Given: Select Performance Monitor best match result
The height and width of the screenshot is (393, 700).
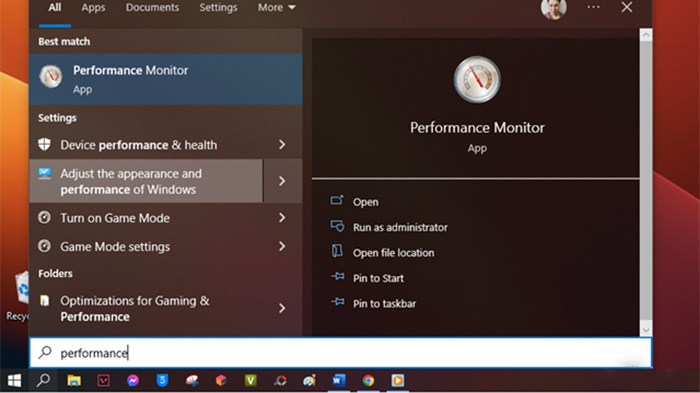Looking at the screenshot, I should pyautogui.click(x=166, y=79).
